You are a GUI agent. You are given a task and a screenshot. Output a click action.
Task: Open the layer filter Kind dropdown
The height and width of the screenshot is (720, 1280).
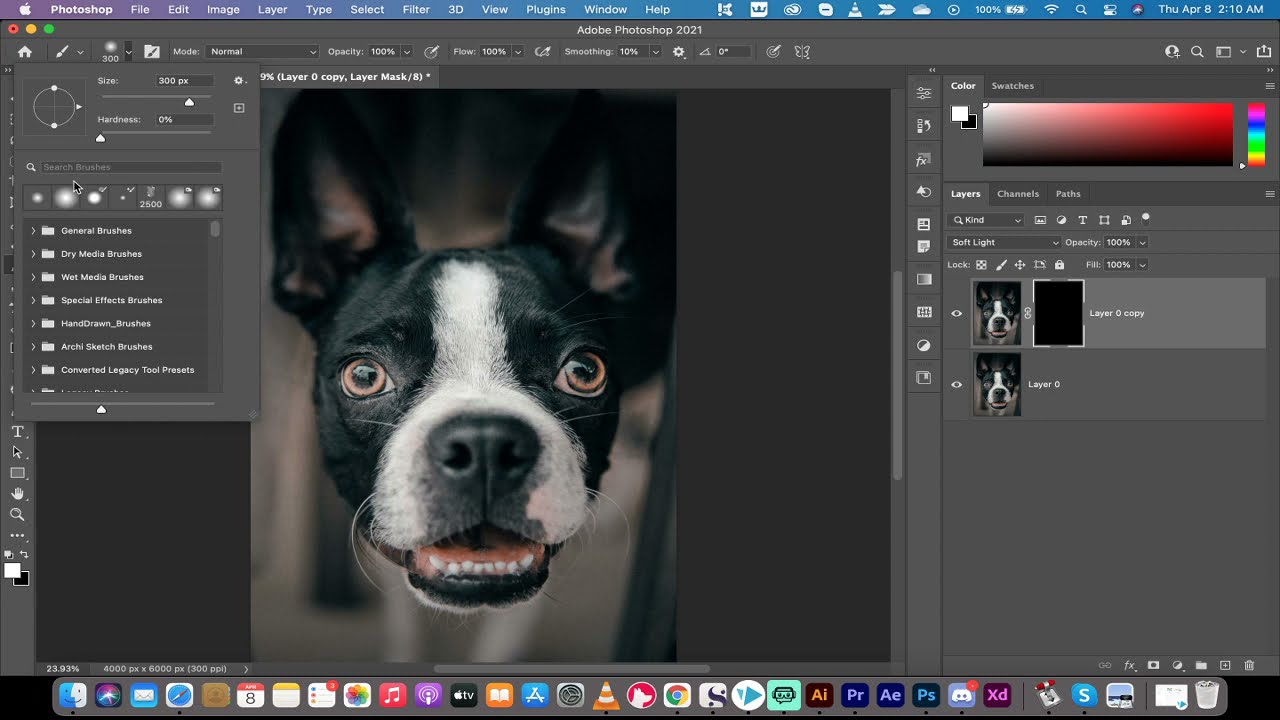[x=987, y=220]
